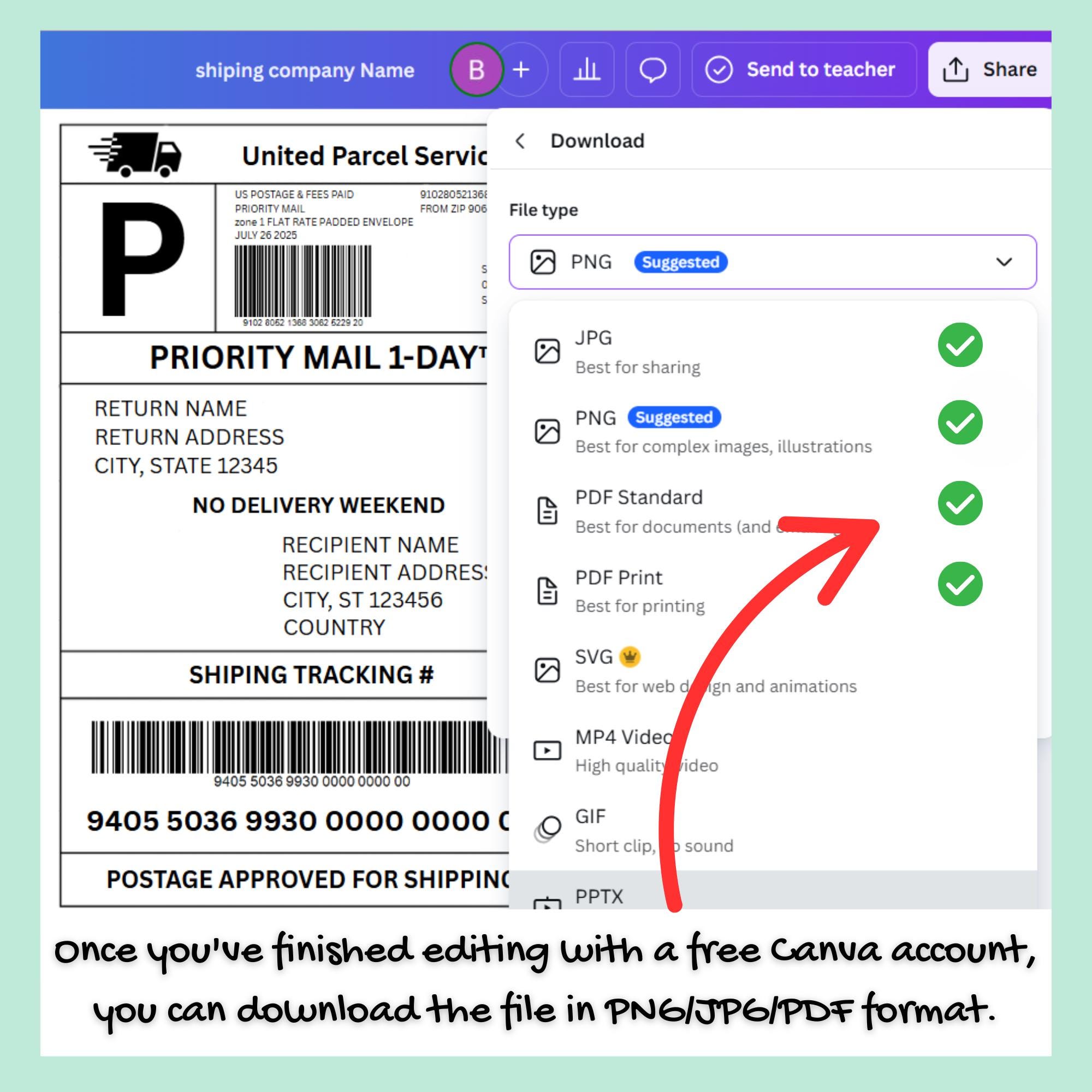This screenshot has height=1092, width=1092.
Task: Choose the SVG file type option
Action: point(773,671)
